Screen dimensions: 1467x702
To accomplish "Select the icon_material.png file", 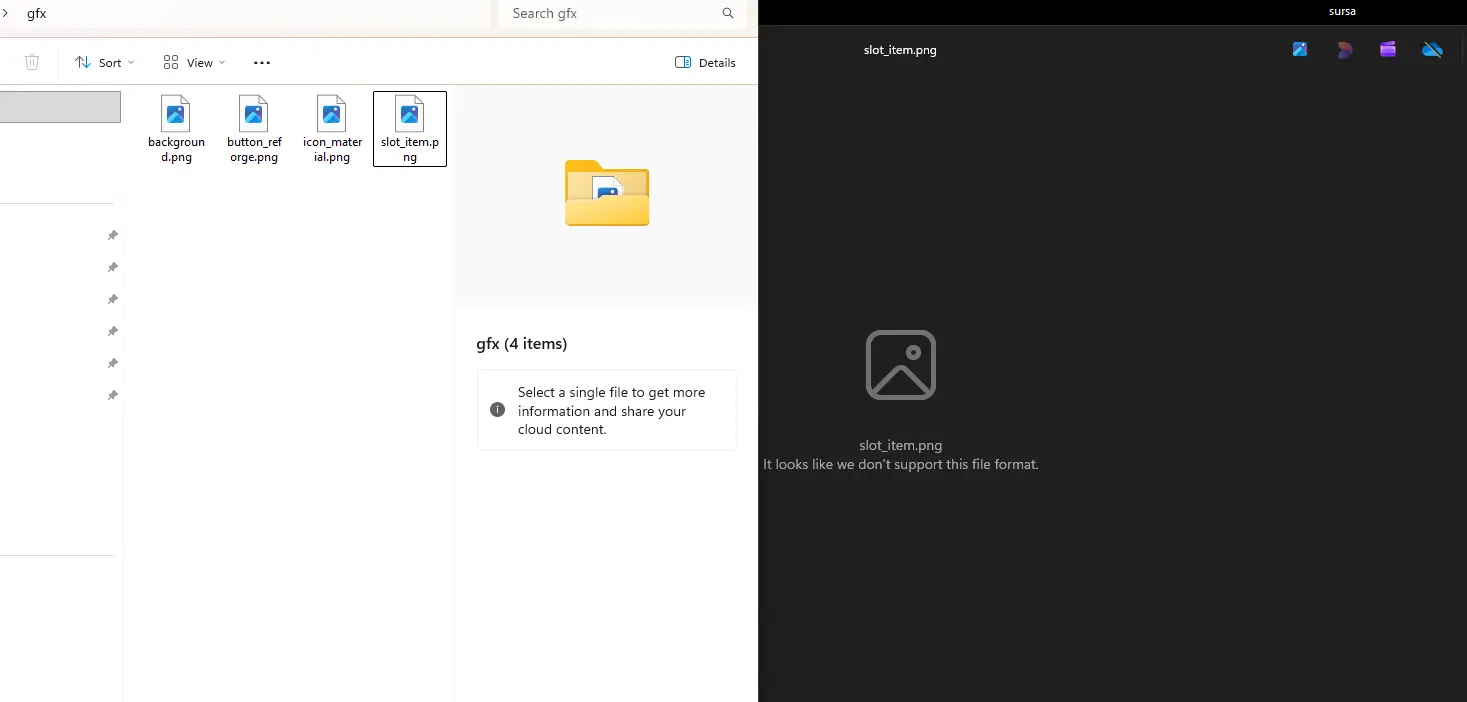I will pyautogui.click(x=332, y=129).
